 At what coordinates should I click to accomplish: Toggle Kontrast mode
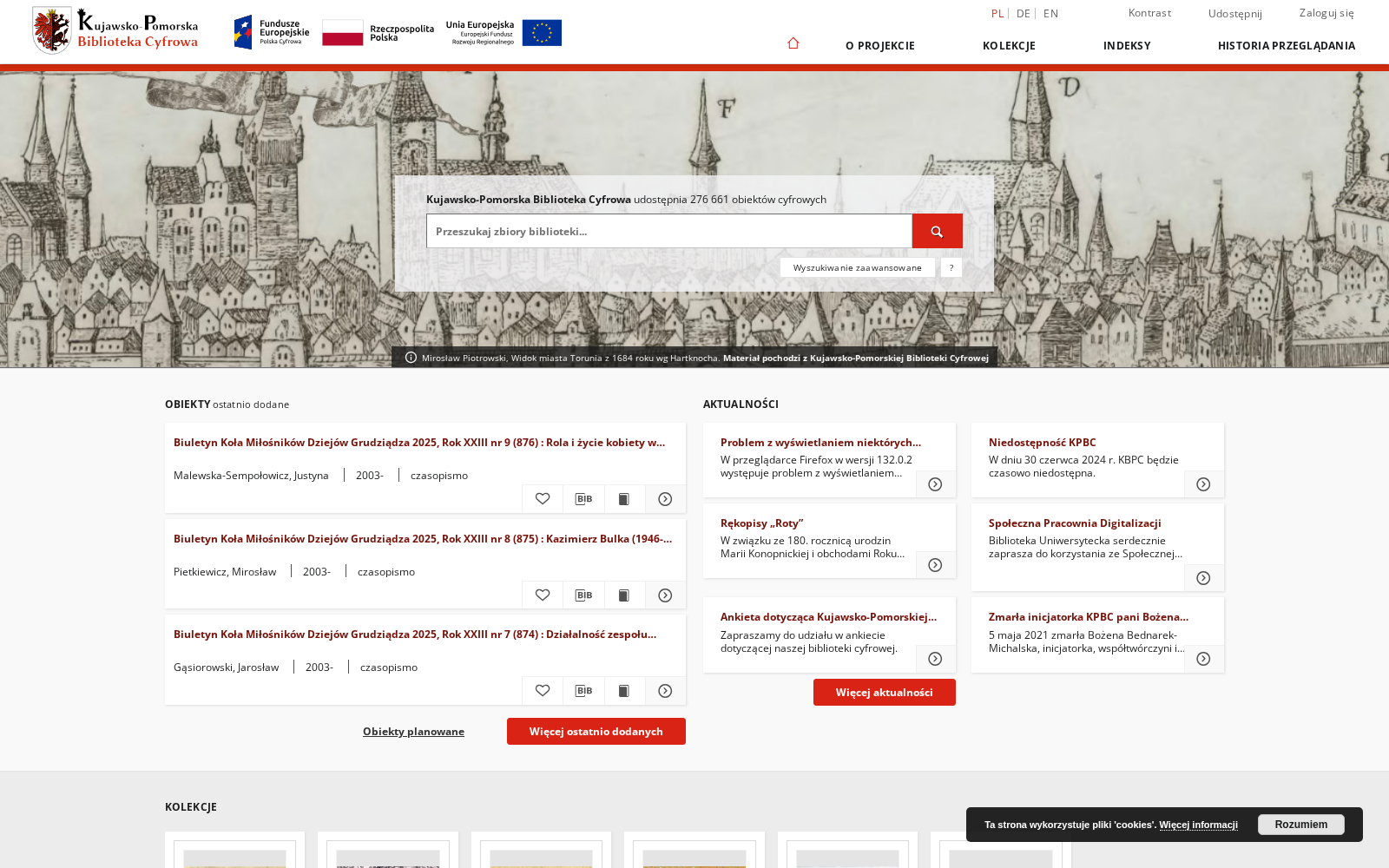[x=1149, y=13]
